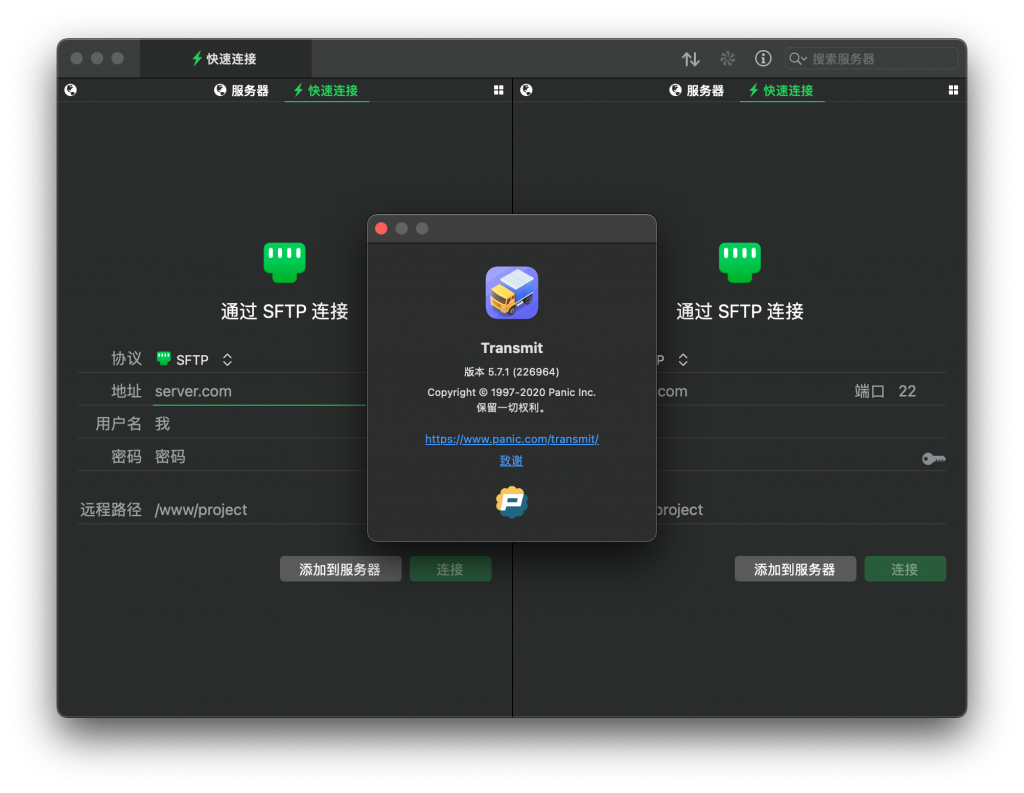Click the Transmit truck app icon
The height and width of the screenshot is (793, 1024).
(511, 293)
